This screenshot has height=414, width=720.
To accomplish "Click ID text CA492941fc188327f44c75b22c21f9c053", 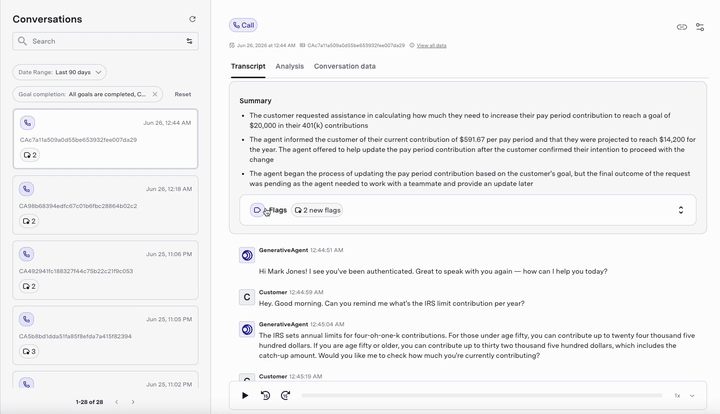I will tap(76, 271).
